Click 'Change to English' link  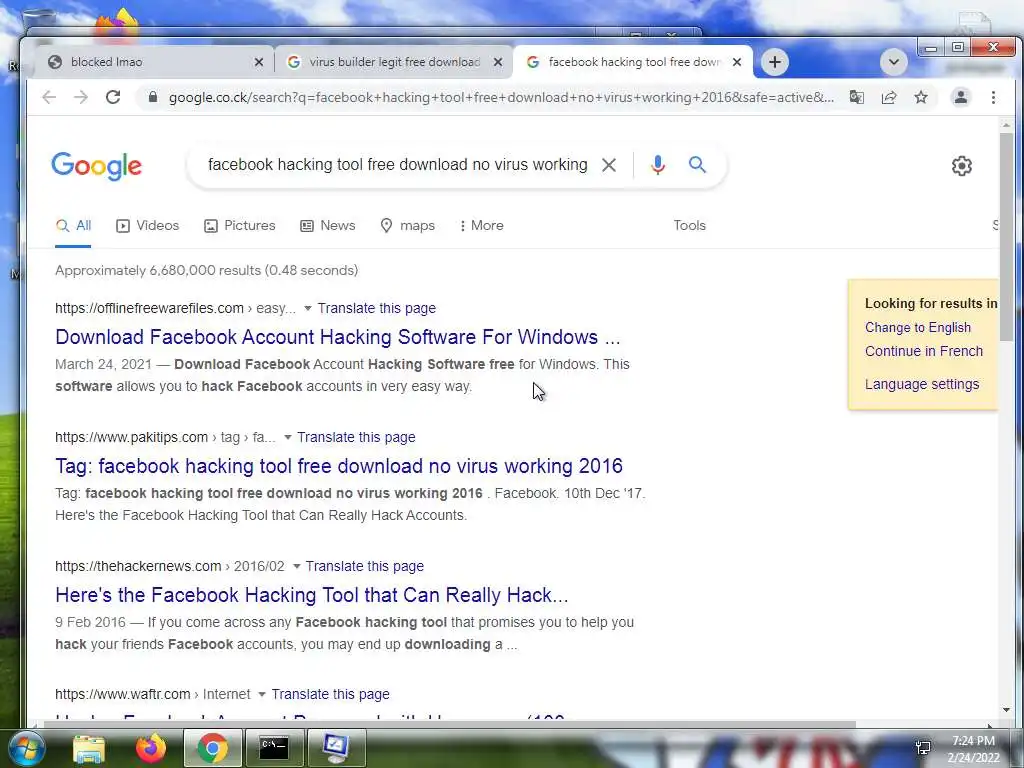(x=918, y=327)
